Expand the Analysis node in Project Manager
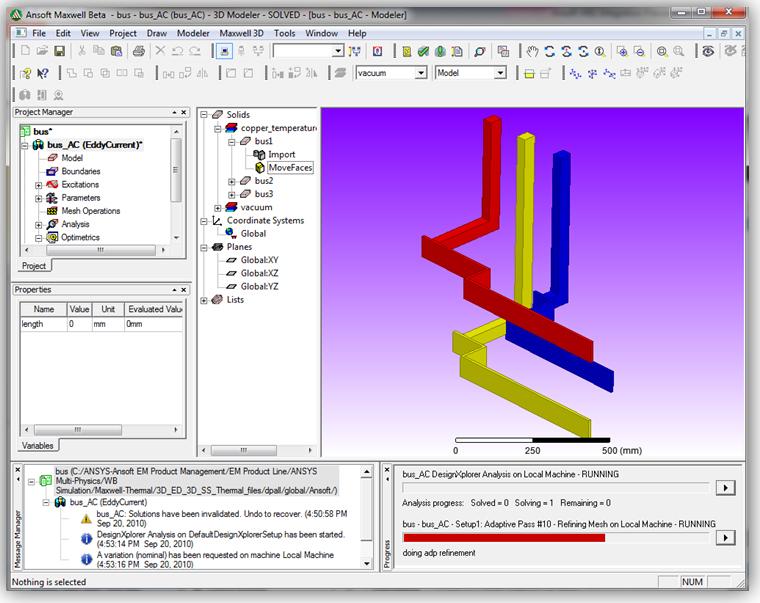Screen dimensions: 760x603 tap(38, 224)
